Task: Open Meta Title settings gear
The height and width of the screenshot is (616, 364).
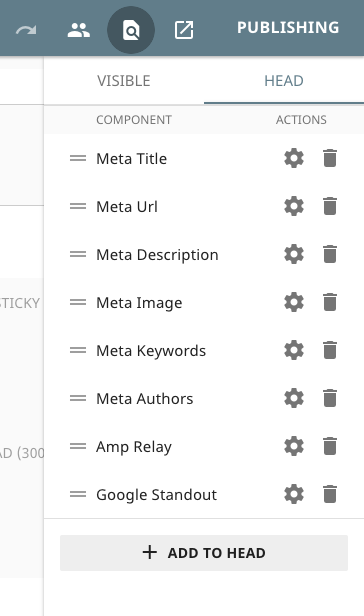Action: [294, 158]
